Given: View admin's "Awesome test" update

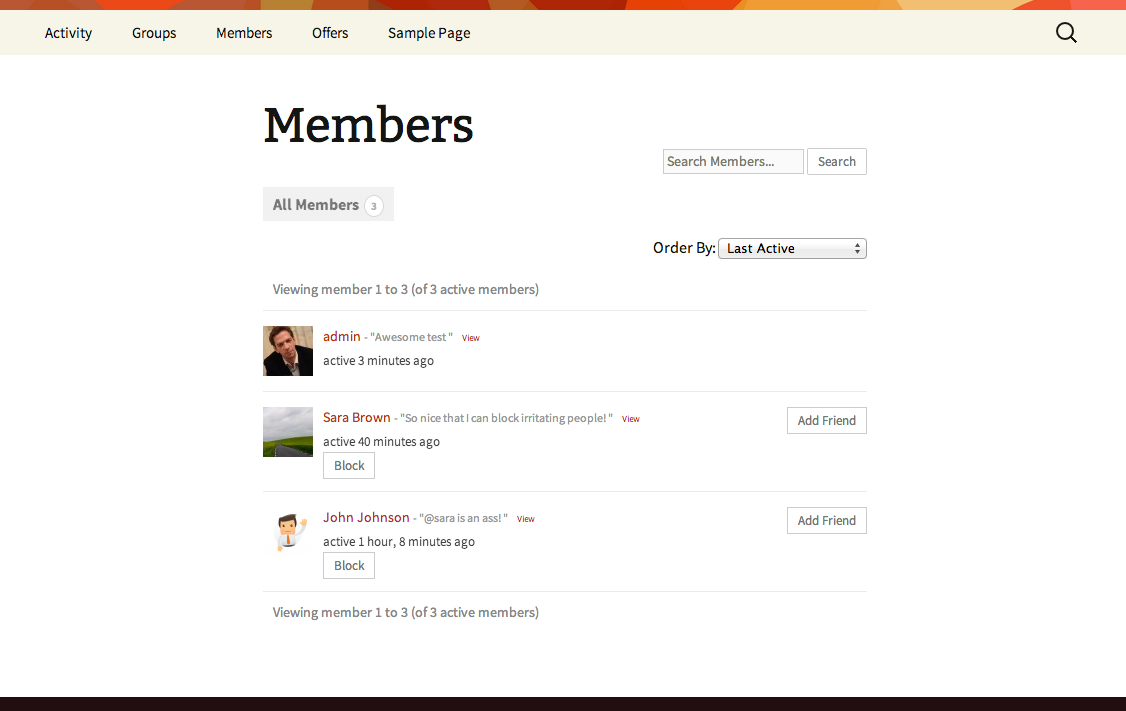Looking at the screenshot, I should [x=470, y=338].
